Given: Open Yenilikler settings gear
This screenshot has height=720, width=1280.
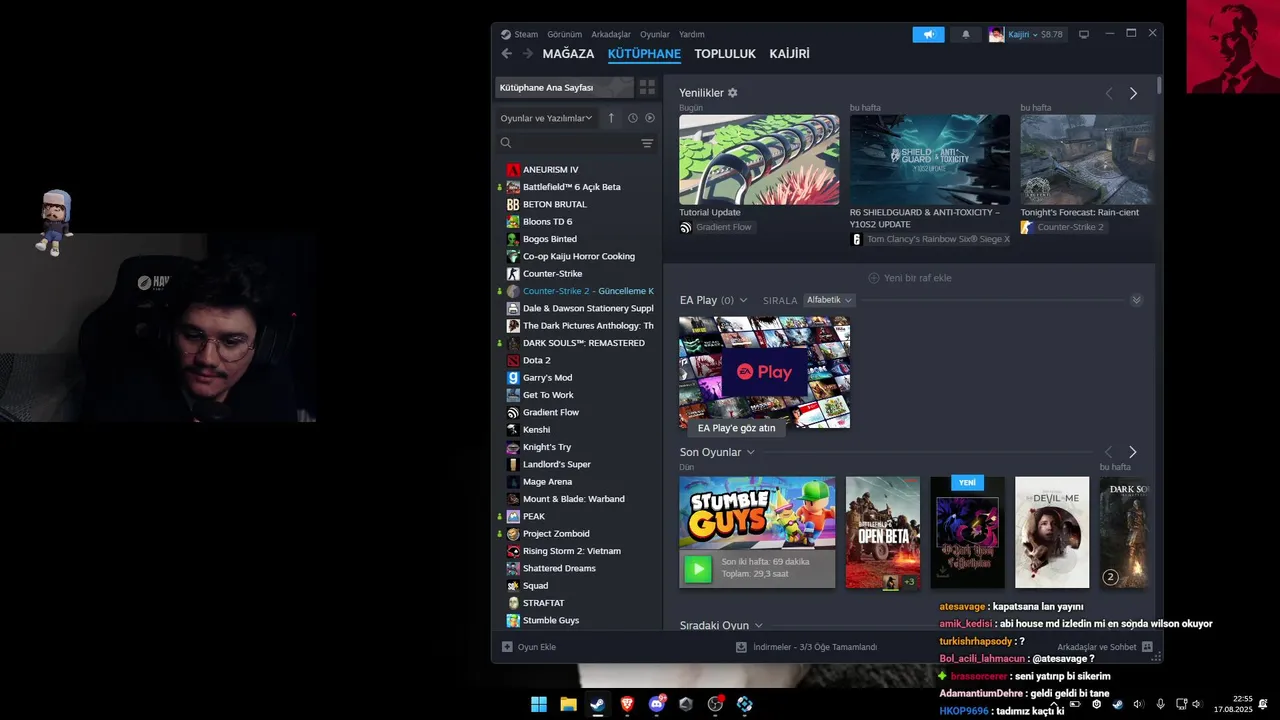Looking at the screenshot, I should pyautogui.click(x=732, y=93).
